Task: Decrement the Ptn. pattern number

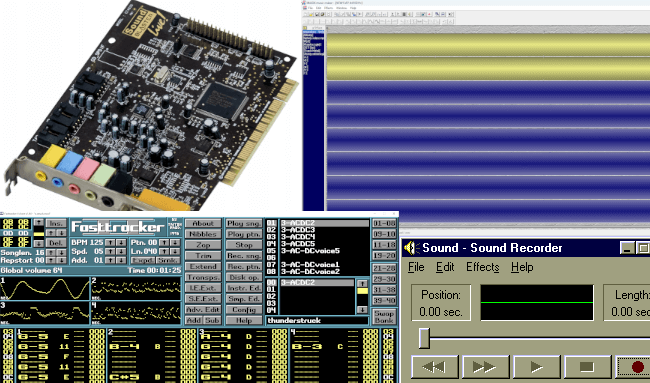Action: click(x=175, y=242)
